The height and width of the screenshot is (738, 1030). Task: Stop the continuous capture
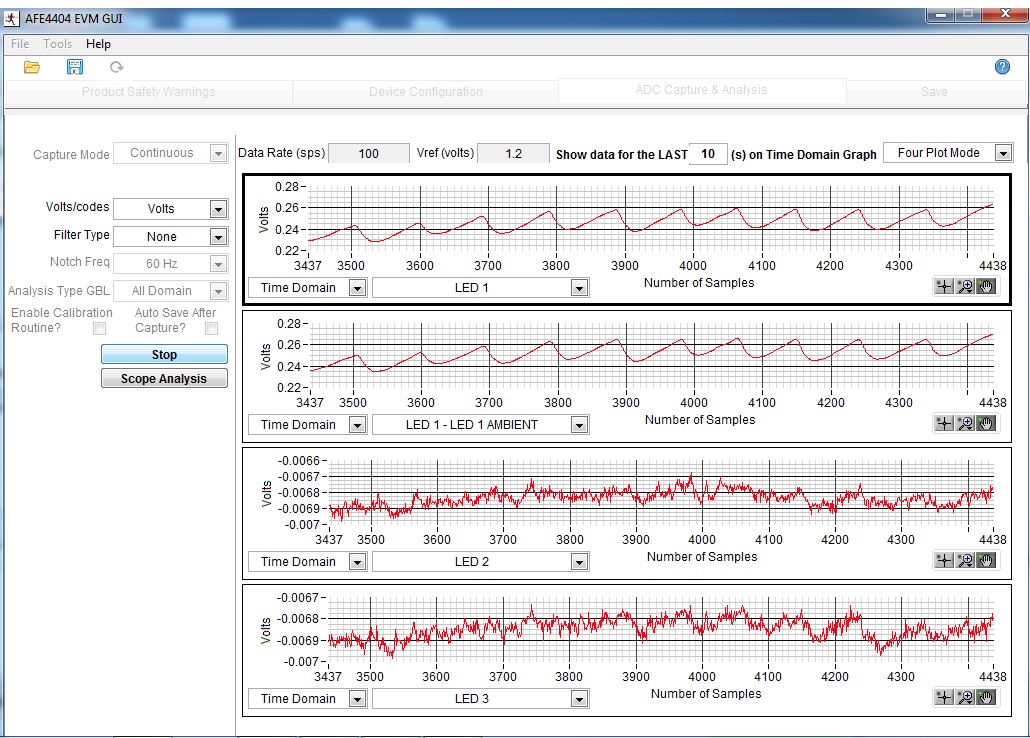[164, 354]
